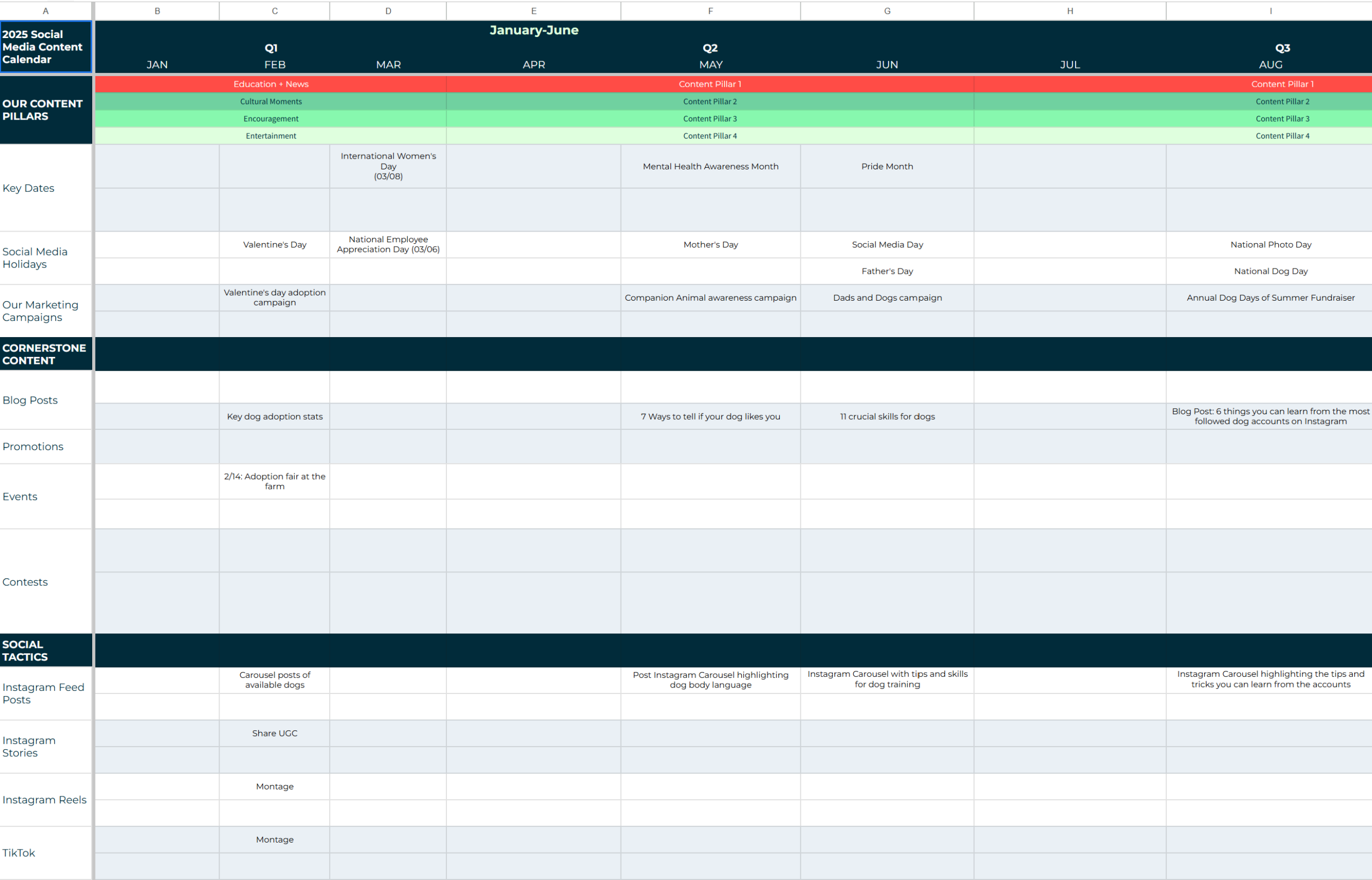The width and height of the screenshot is (1372, 880).
Task: Click the Encouragement content pillar cell
Action: 271,118
